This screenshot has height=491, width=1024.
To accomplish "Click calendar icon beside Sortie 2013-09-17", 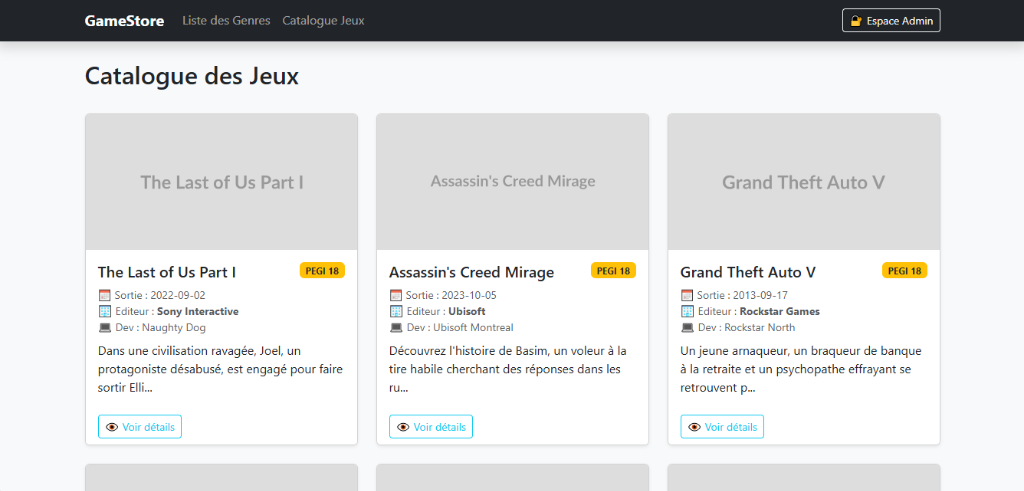I will pos(687,295).
